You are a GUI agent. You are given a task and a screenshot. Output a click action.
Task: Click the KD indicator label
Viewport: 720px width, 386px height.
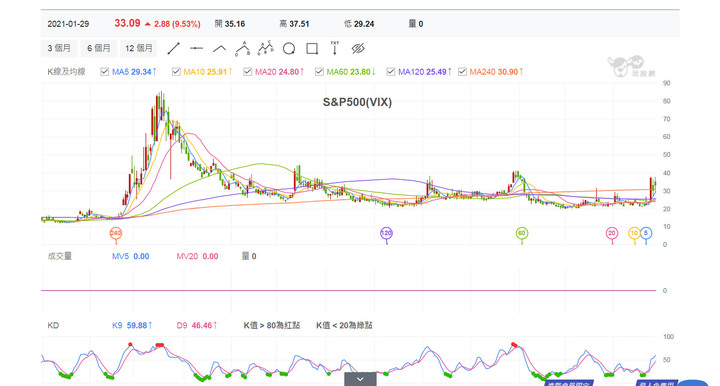click(53, 325)
